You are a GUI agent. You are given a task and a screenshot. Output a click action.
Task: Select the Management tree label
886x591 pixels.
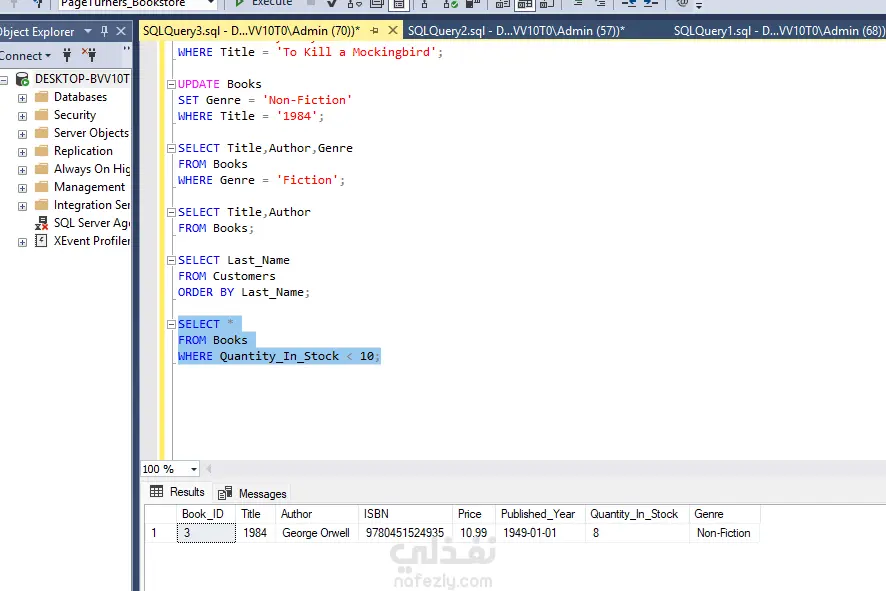[x=89, y=186]
